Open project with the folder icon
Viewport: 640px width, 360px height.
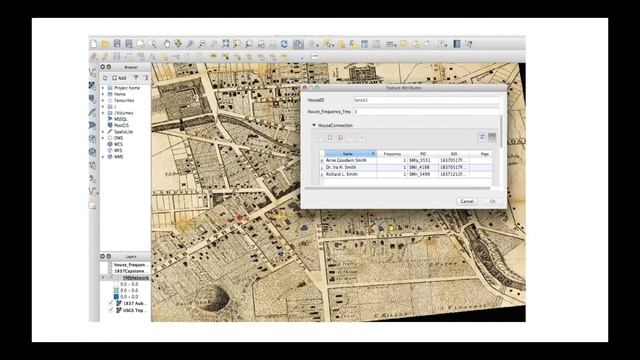click(105, 44)
